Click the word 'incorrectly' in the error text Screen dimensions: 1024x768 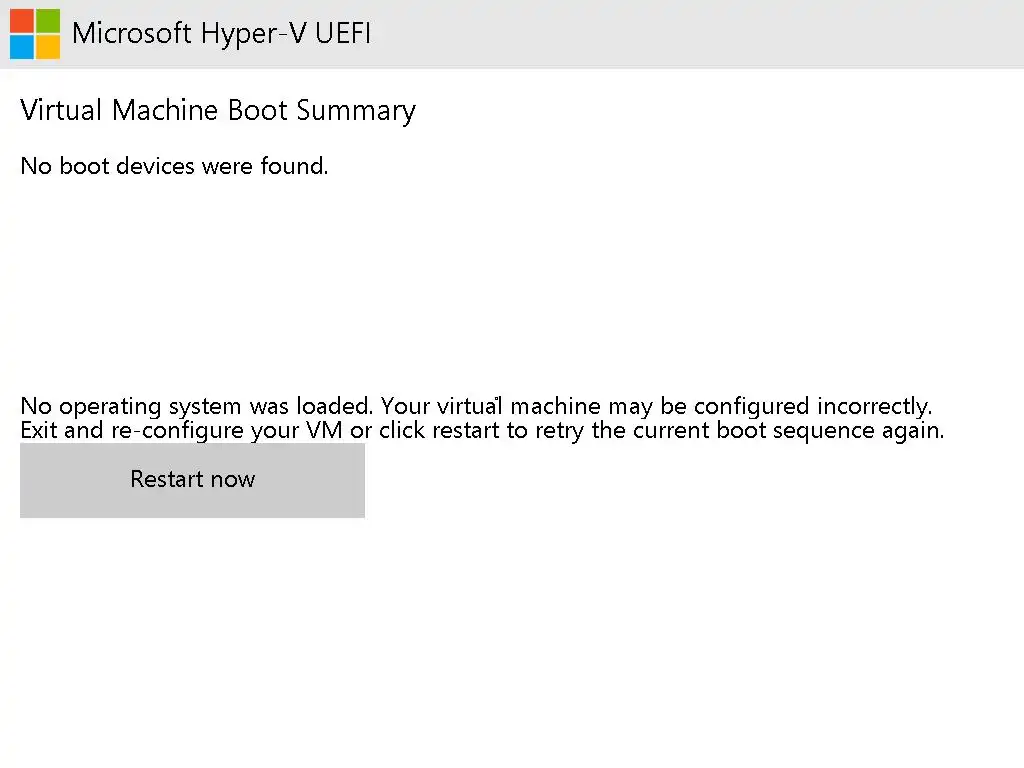tap(873, 407)
